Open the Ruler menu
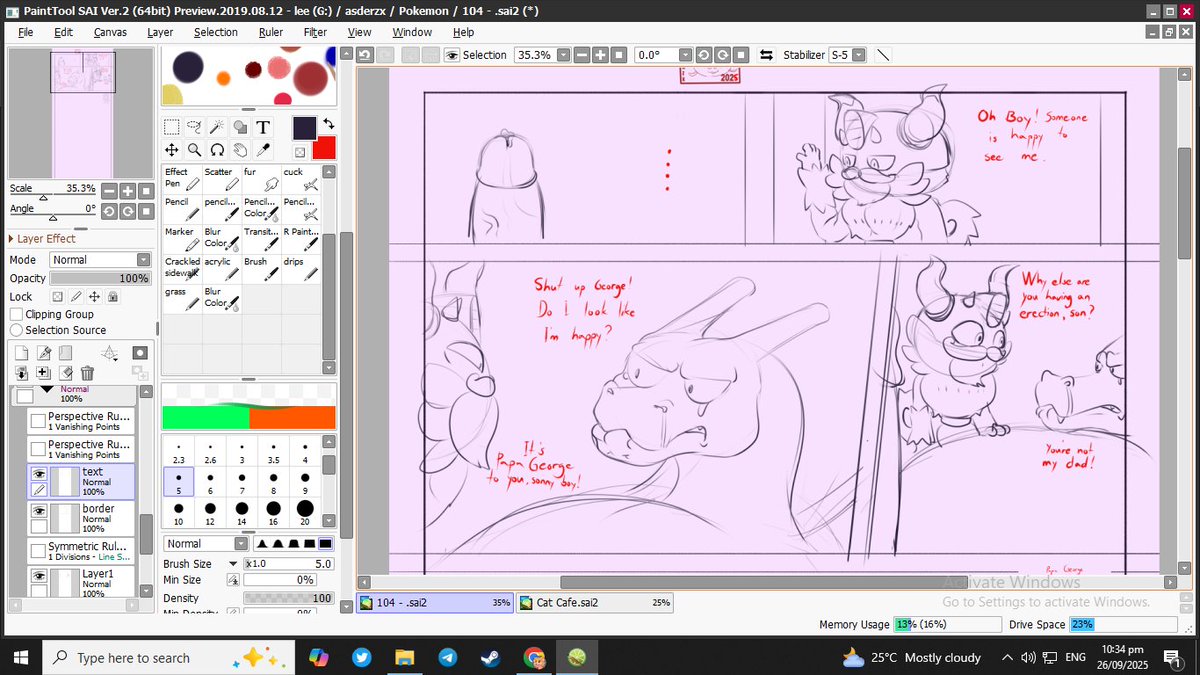1200x675 pixels. click(x=270, y=32)
